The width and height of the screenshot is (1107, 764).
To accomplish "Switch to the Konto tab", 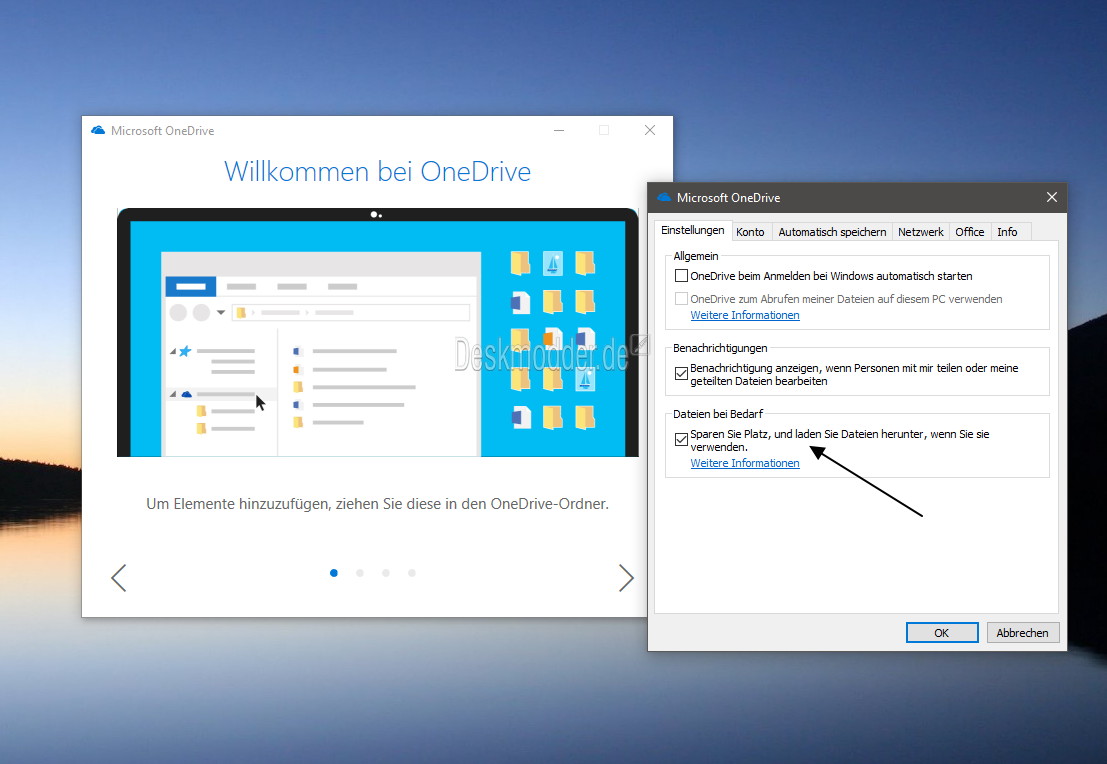I will [x=750, y=232].
